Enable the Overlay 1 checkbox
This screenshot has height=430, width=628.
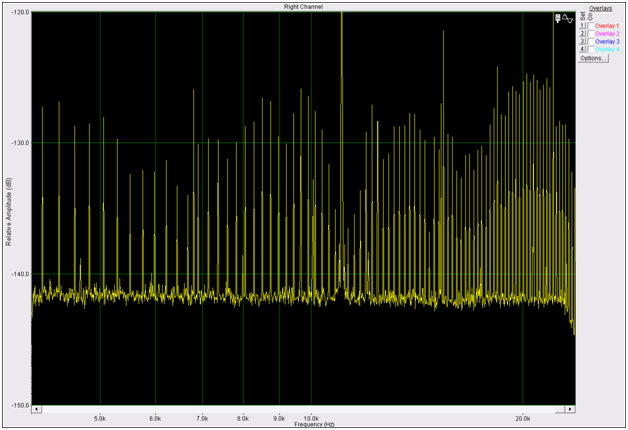point(590,25)
